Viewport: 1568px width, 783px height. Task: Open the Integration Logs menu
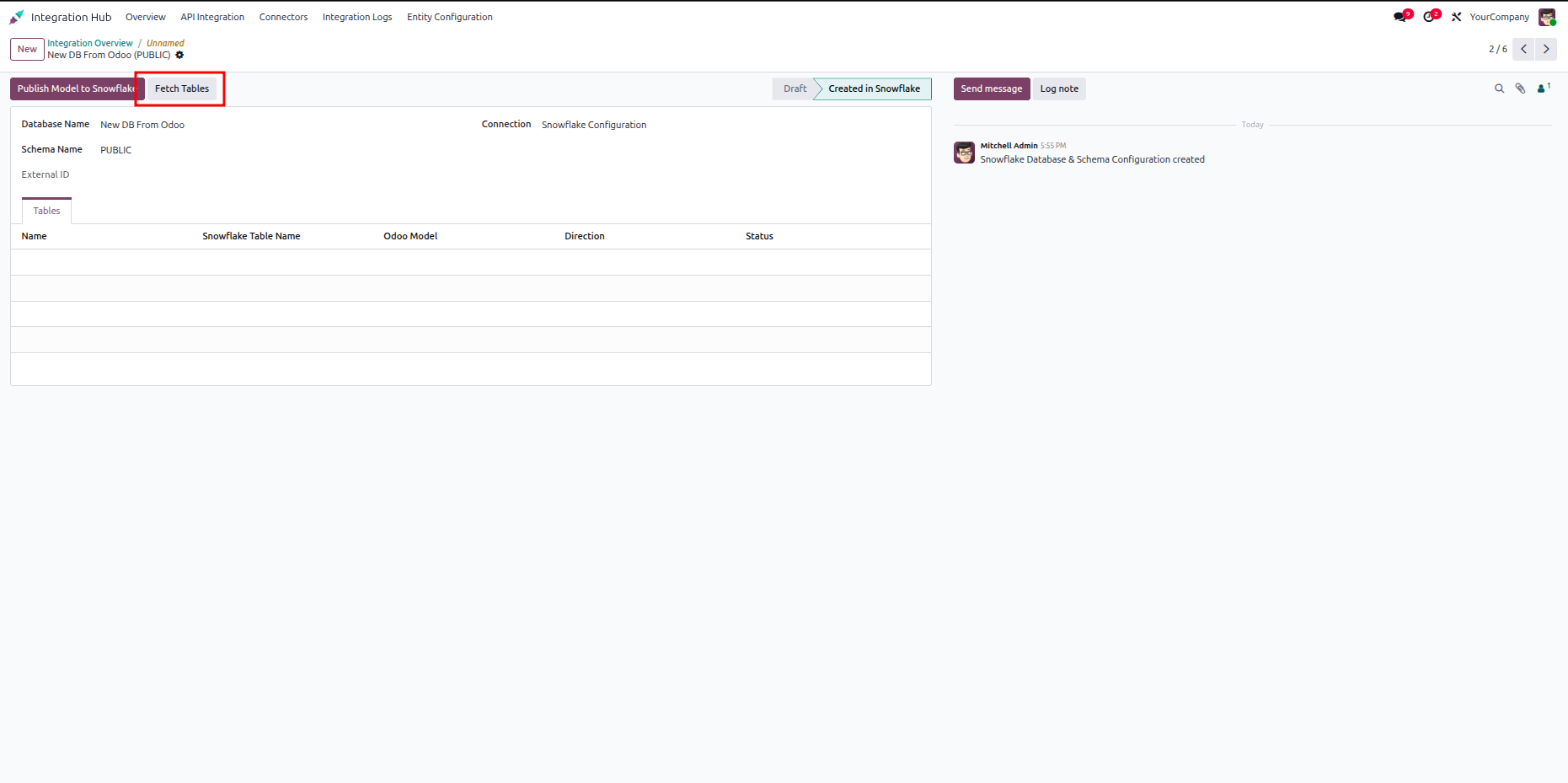coord(357,17)
